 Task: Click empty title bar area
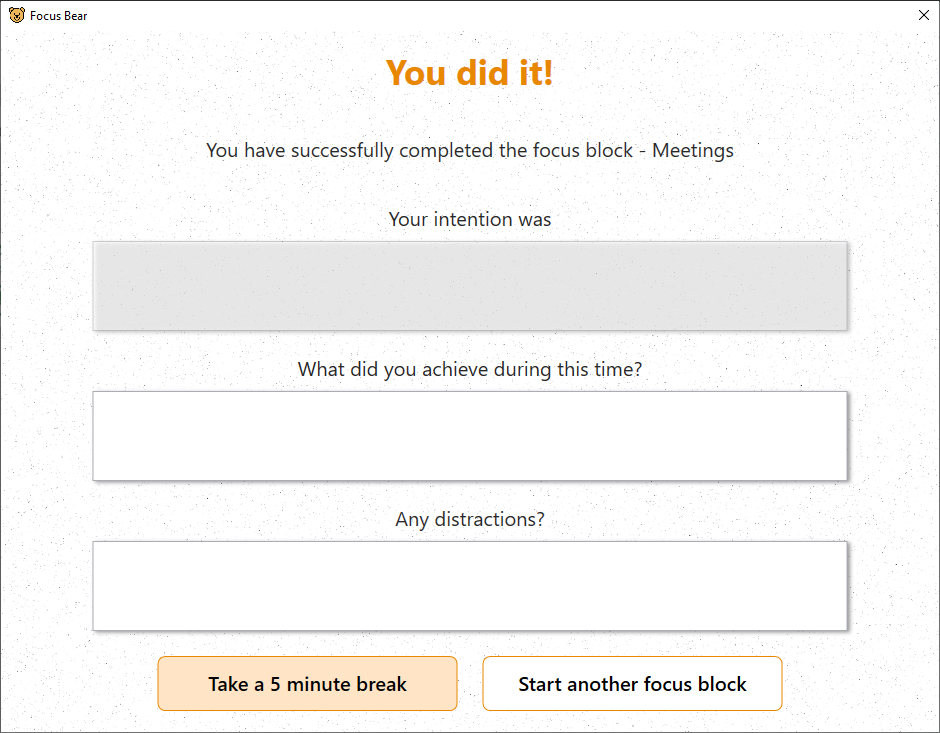[480, 16]
